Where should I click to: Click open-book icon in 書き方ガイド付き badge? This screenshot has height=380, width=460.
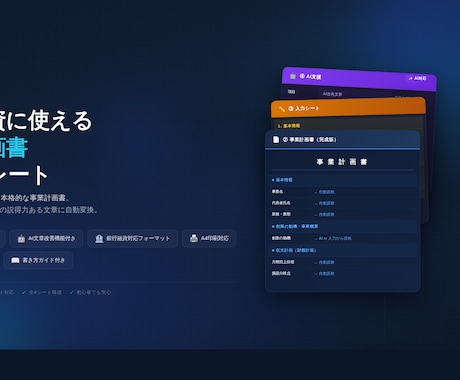pyautogui.click(x=15, y=260)
